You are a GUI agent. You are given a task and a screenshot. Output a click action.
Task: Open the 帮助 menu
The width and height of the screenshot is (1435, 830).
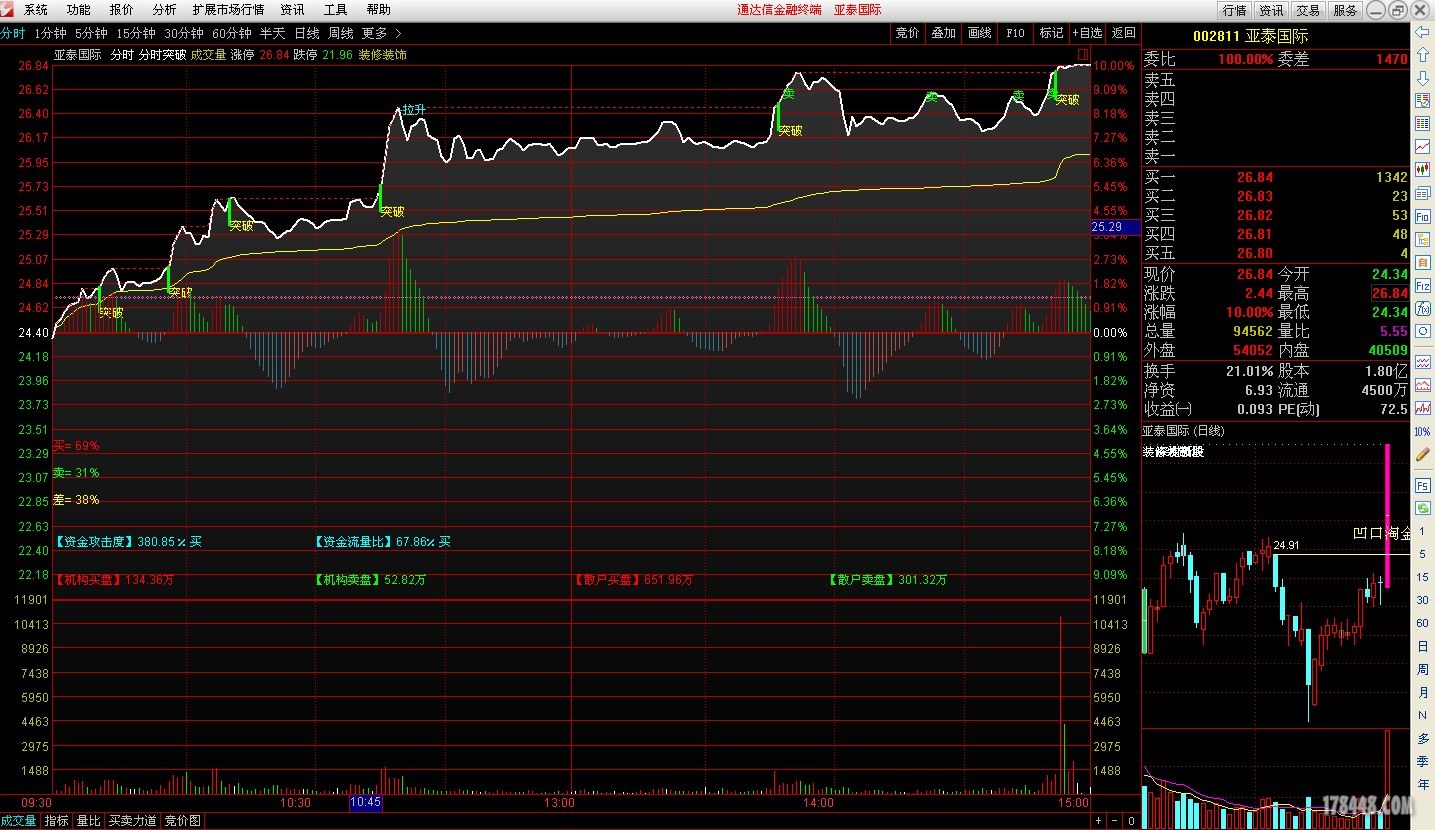pyautogui.click(x=378, y=10)
